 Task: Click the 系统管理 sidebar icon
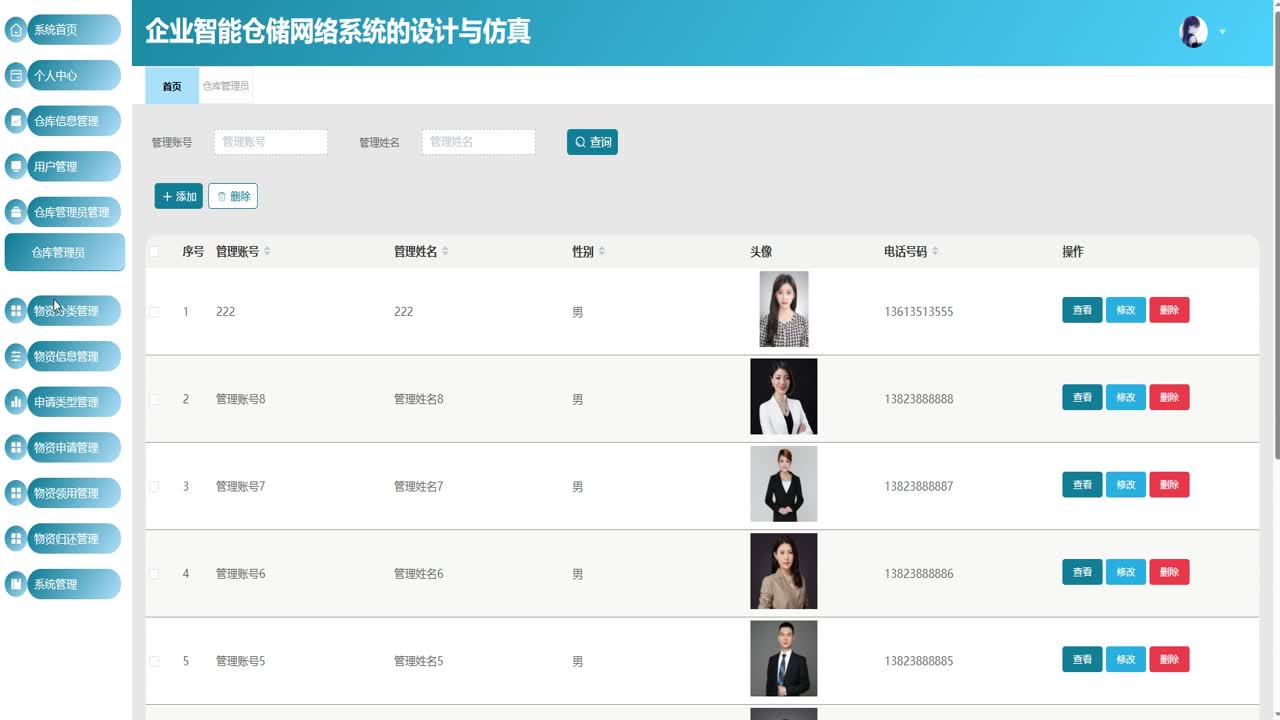click(16, 584)
